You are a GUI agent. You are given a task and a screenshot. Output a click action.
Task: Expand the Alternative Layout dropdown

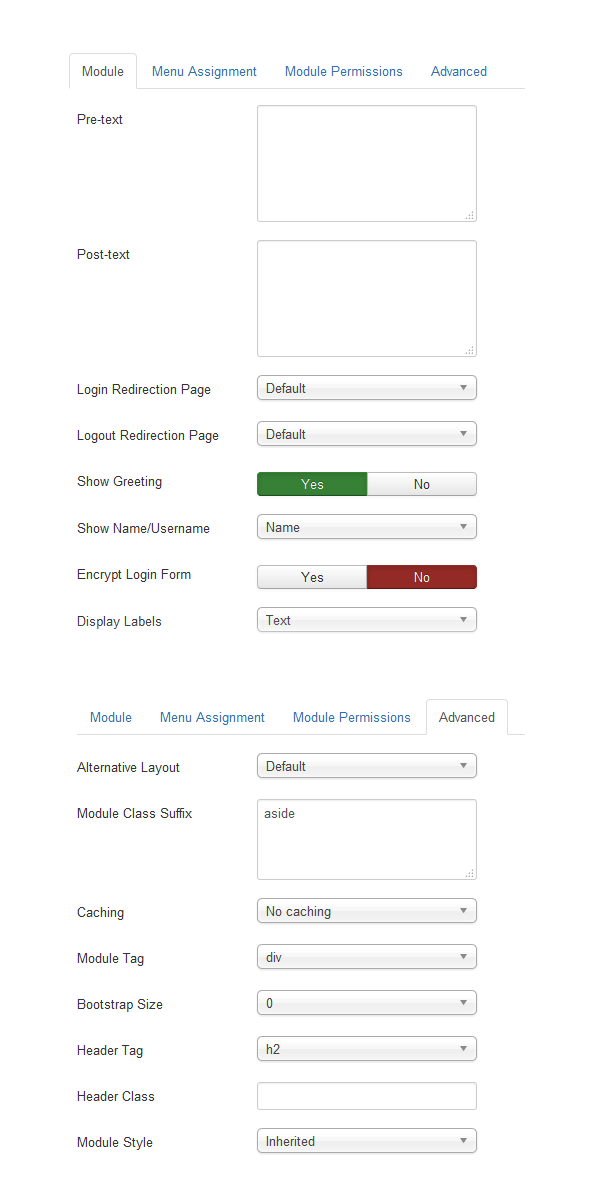367,766
